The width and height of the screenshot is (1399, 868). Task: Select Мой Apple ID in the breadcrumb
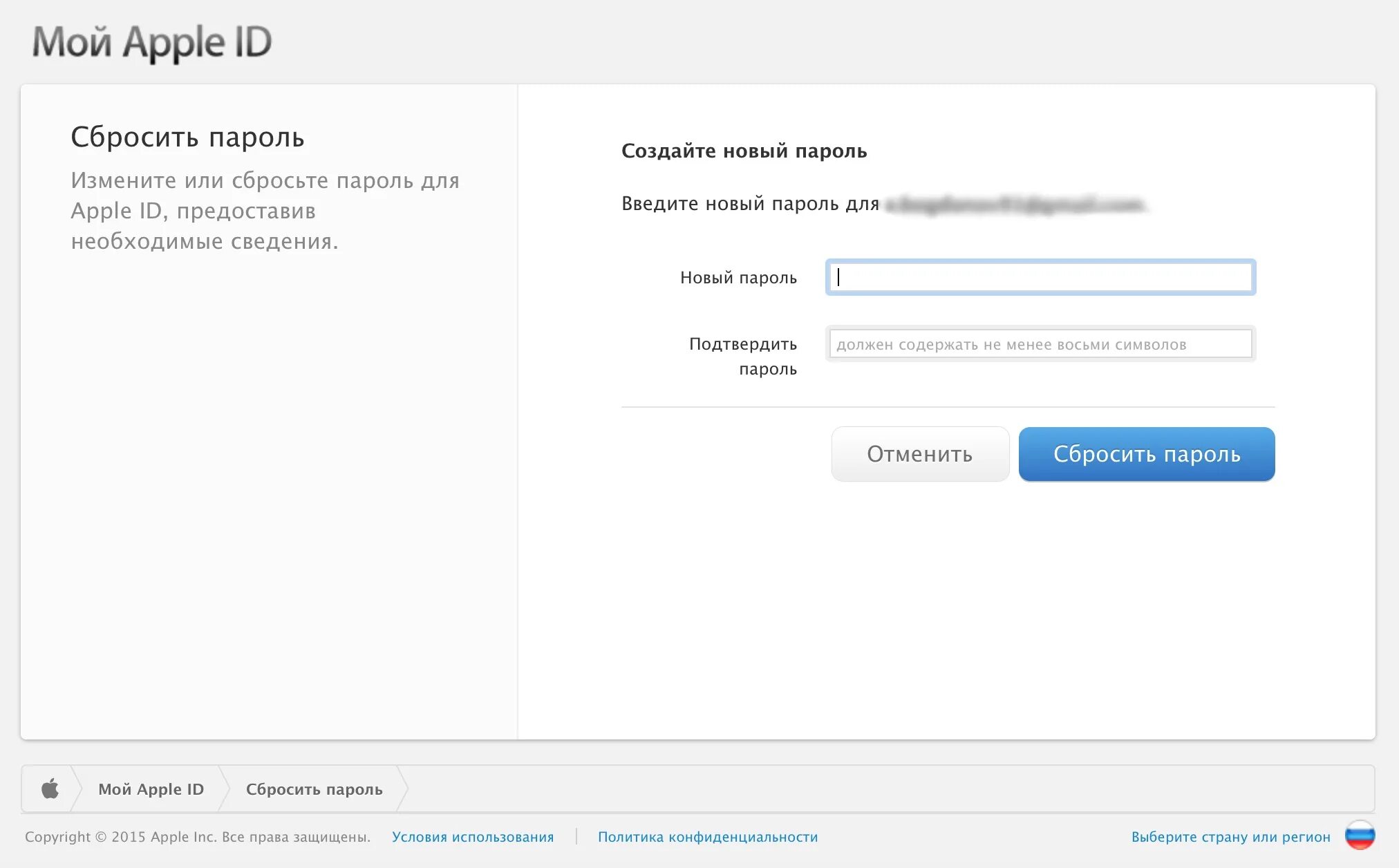point(151,789)
